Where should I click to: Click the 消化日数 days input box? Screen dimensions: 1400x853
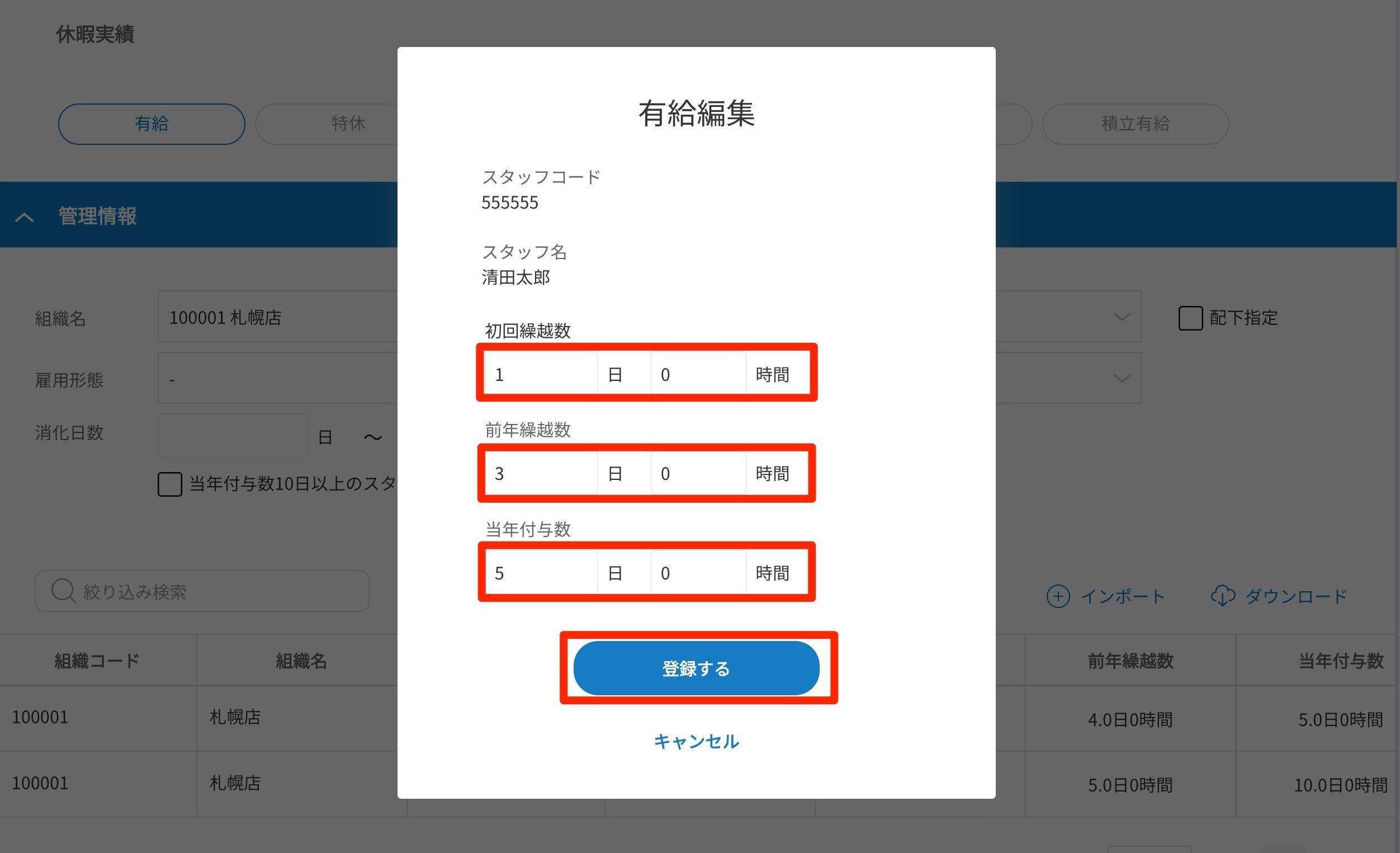tap(233, 436)
